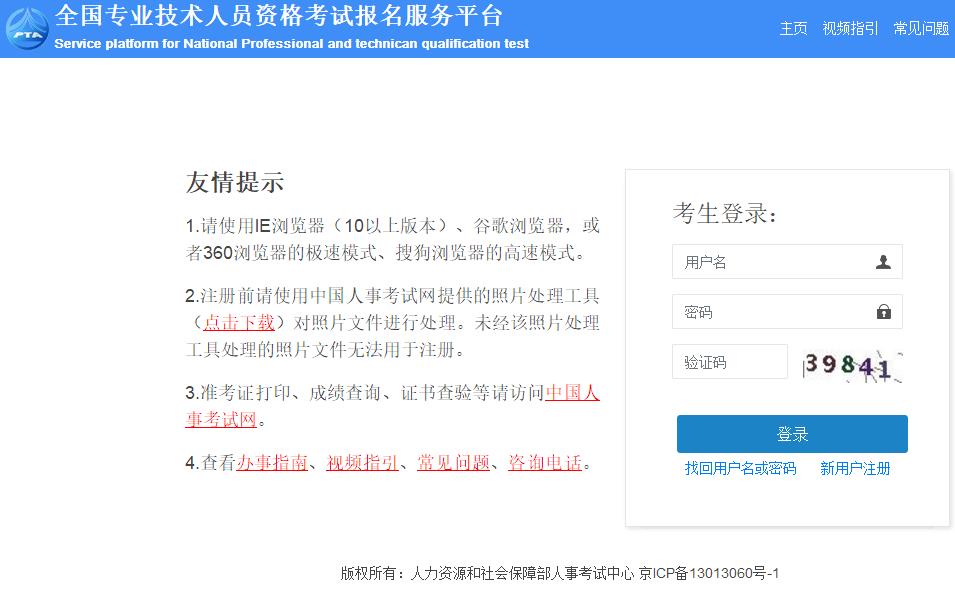Open the 新用户注册 link

[855, 468]
